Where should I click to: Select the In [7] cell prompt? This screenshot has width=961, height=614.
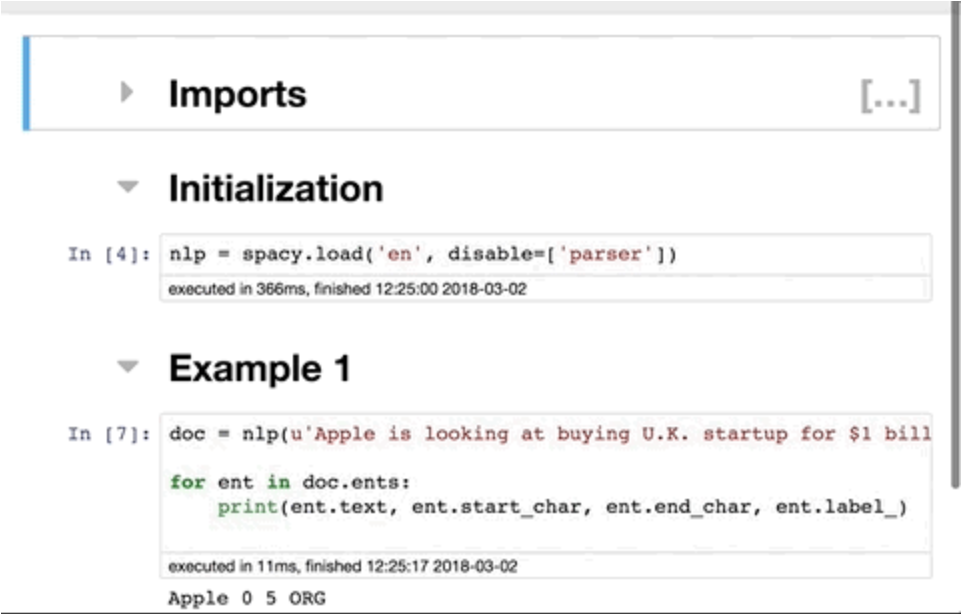pos(109,434)
